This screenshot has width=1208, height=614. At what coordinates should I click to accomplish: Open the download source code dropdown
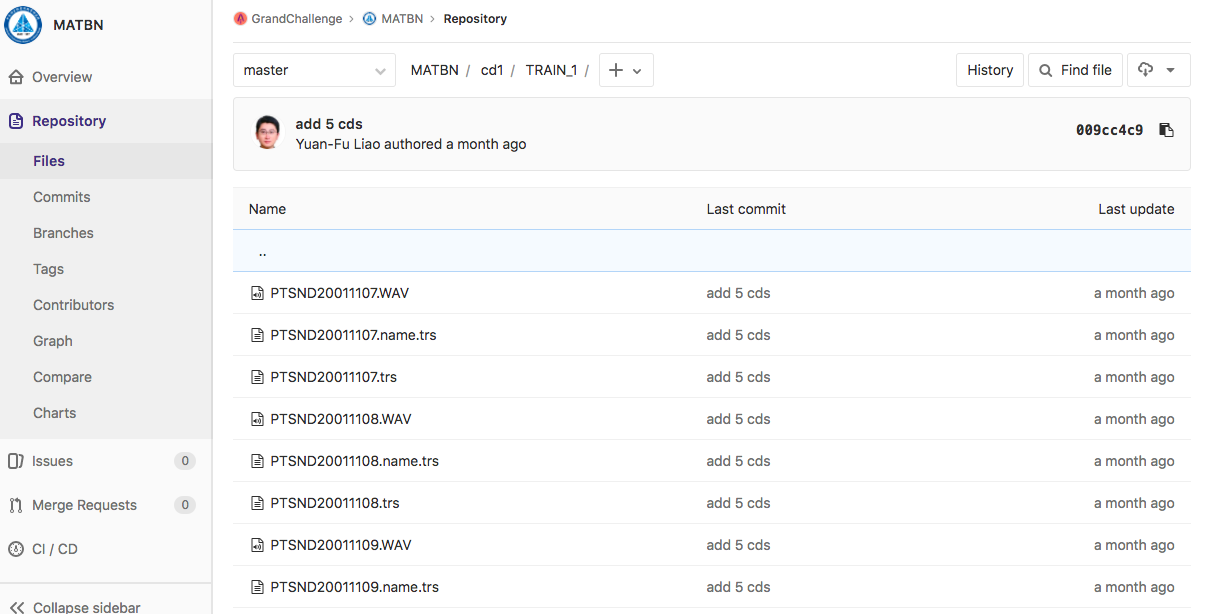[1158, 70]
